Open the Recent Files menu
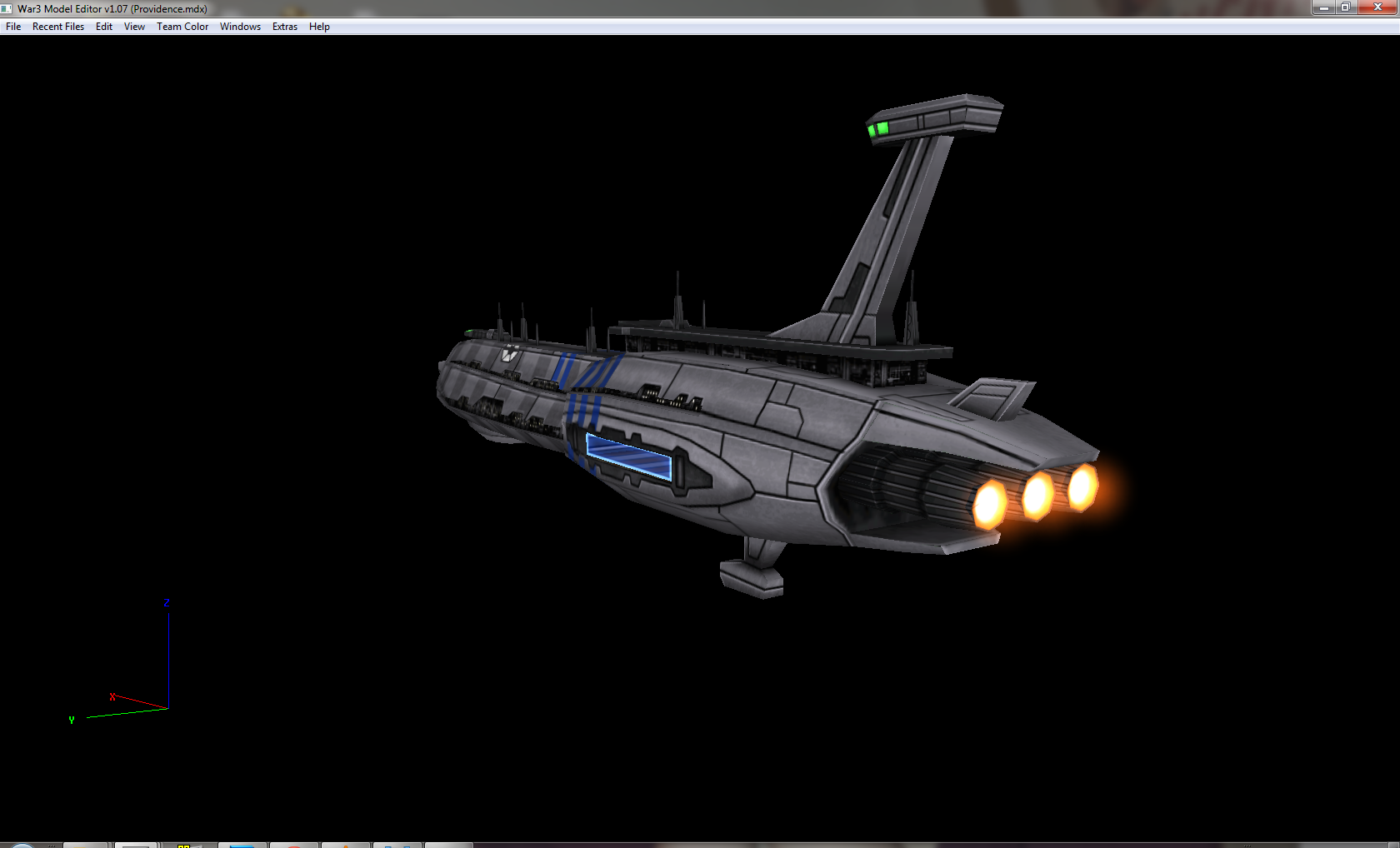This screenshot has height=848, width=1400. click(58, 27)
